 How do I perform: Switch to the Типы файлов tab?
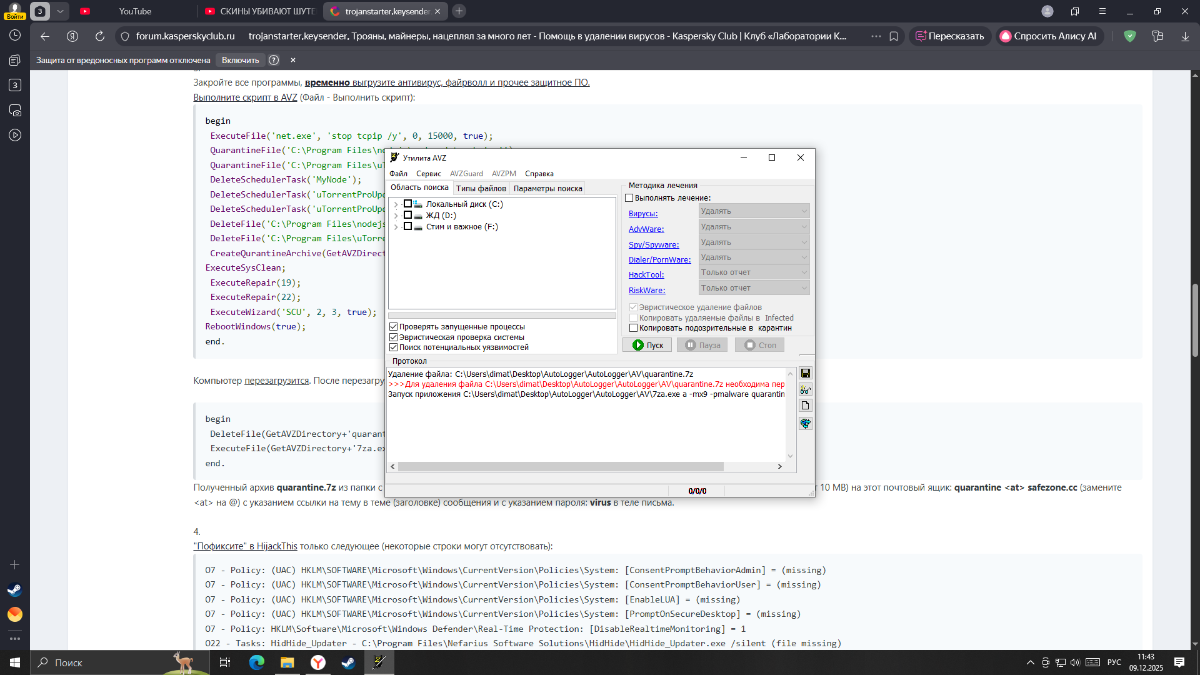(x=481, y=188)
